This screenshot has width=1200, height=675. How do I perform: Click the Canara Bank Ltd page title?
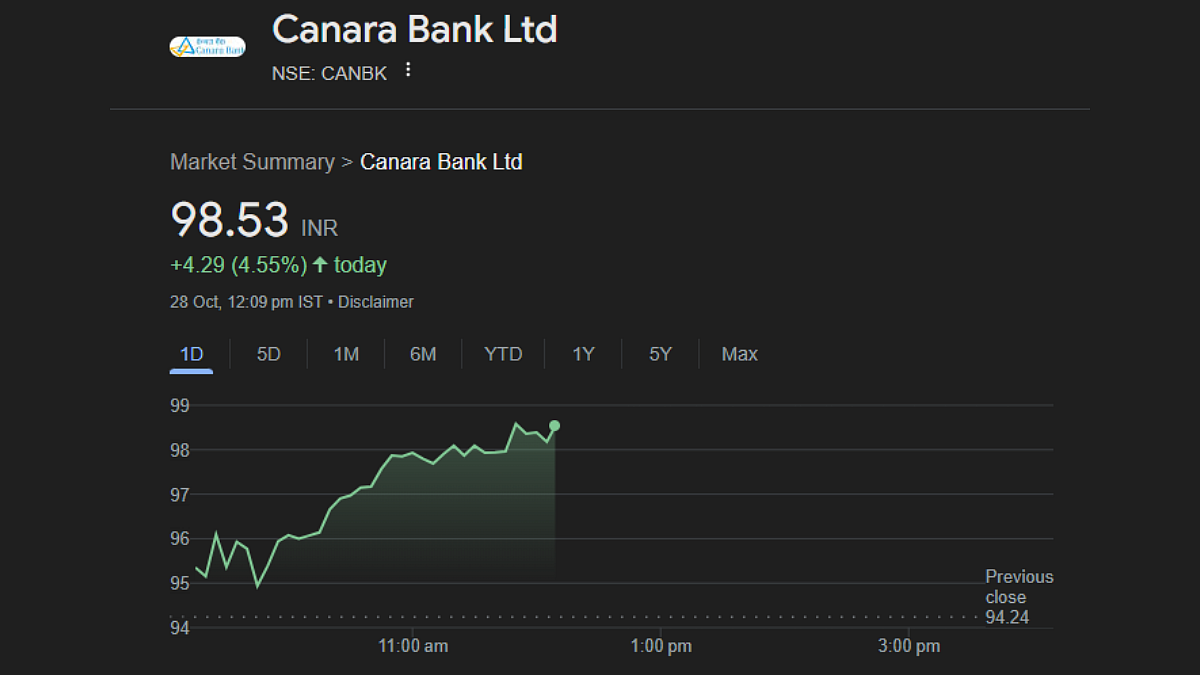point(414,29)
